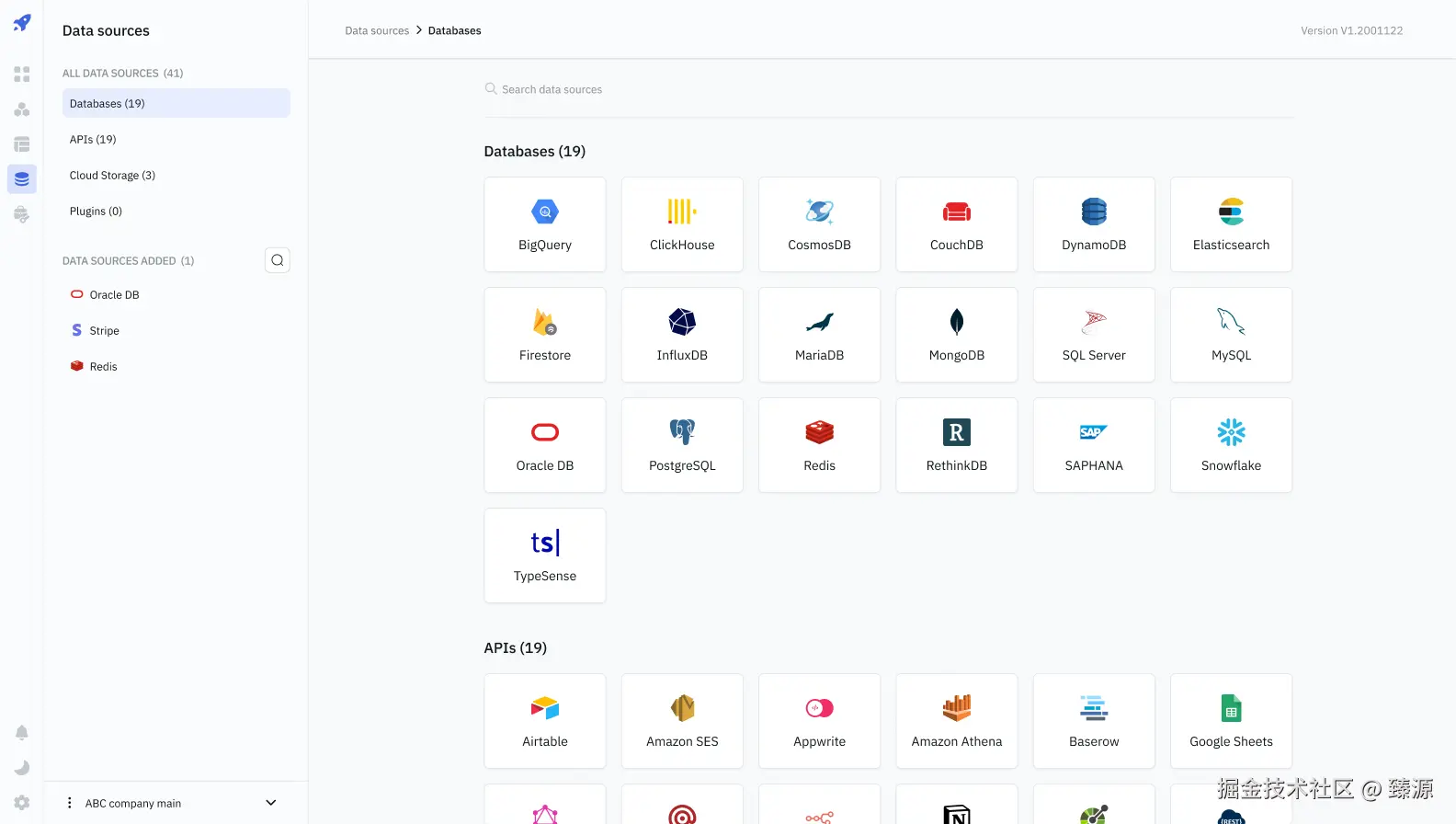Choose the CouchDB database card

coord(957,224)
